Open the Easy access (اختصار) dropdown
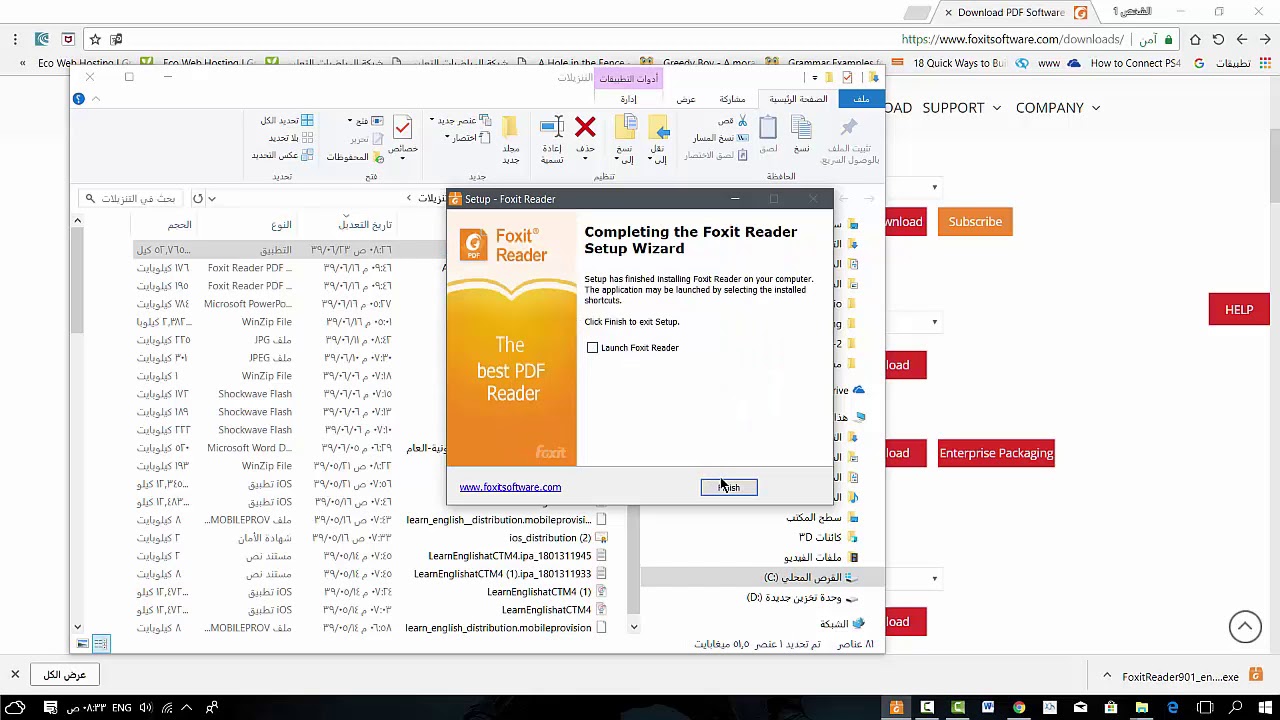Image resolution: width=1280 pixels, height=720 pixels. [x=466, y=138]
